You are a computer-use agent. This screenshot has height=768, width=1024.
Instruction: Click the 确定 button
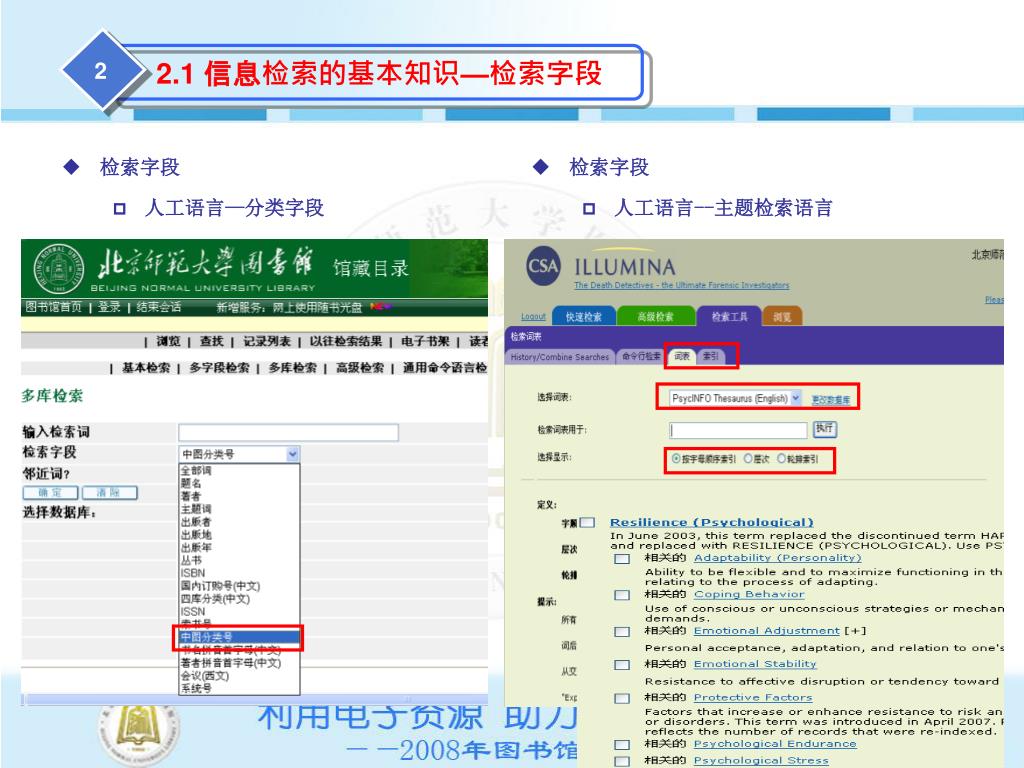coord(50,492)
